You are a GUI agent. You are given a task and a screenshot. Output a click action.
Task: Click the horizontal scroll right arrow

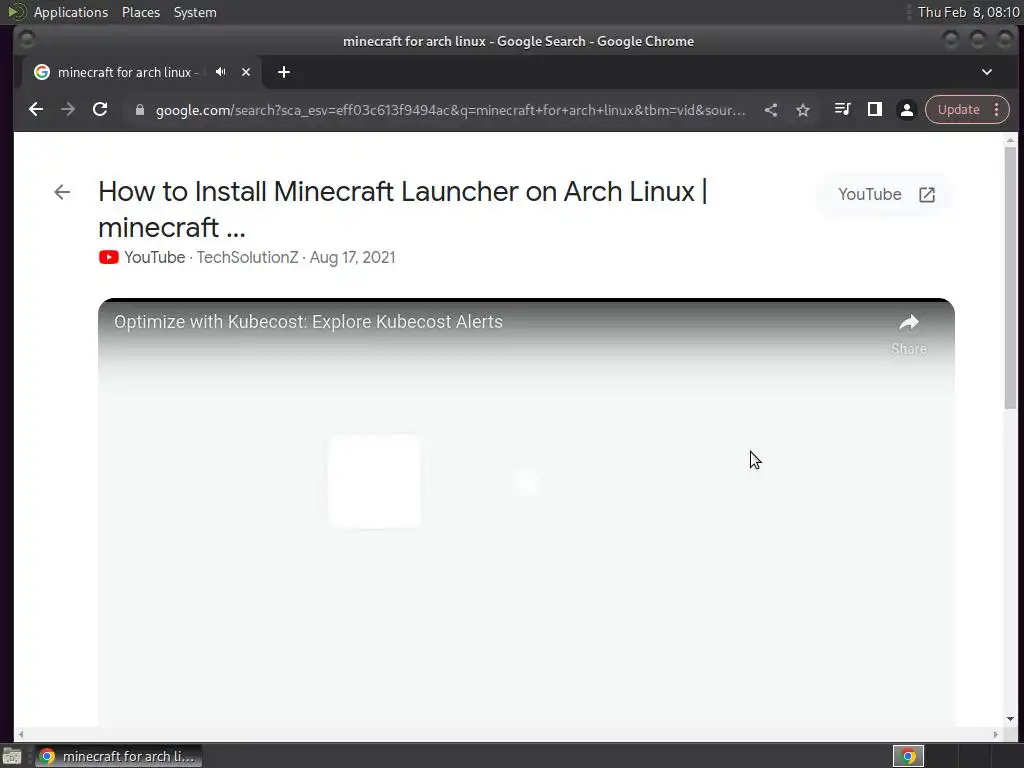[995, 734]
